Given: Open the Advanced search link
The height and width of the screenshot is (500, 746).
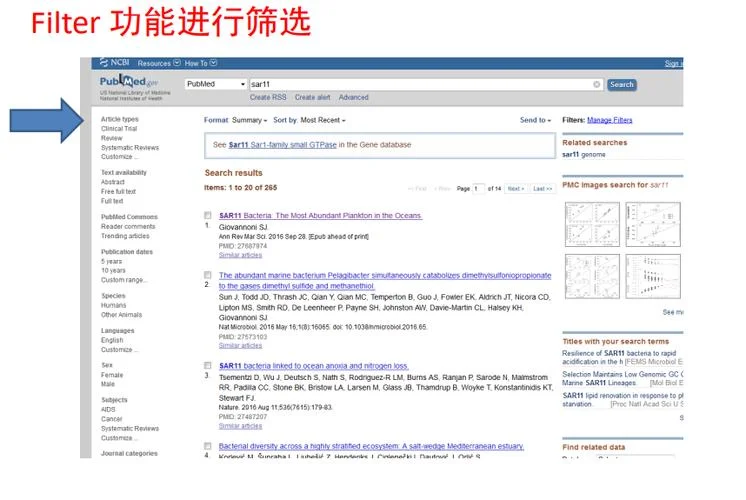Looking at the screenshot, I should (353, 97).
